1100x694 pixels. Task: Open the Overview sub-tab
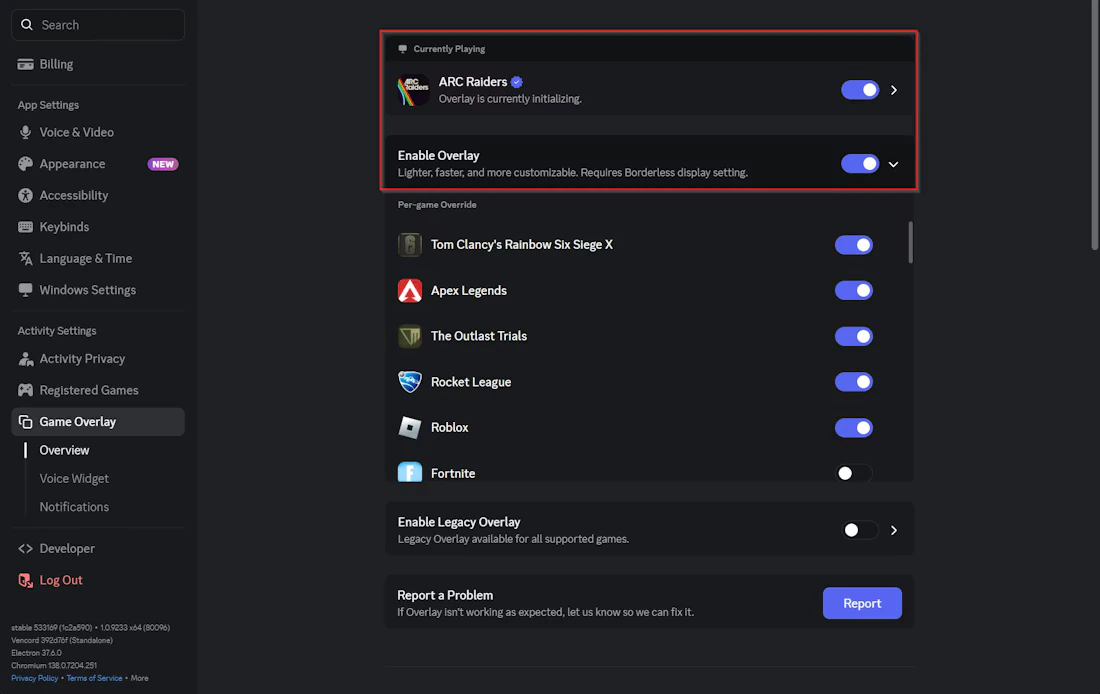pyautogui.click(x=65, y=451)
